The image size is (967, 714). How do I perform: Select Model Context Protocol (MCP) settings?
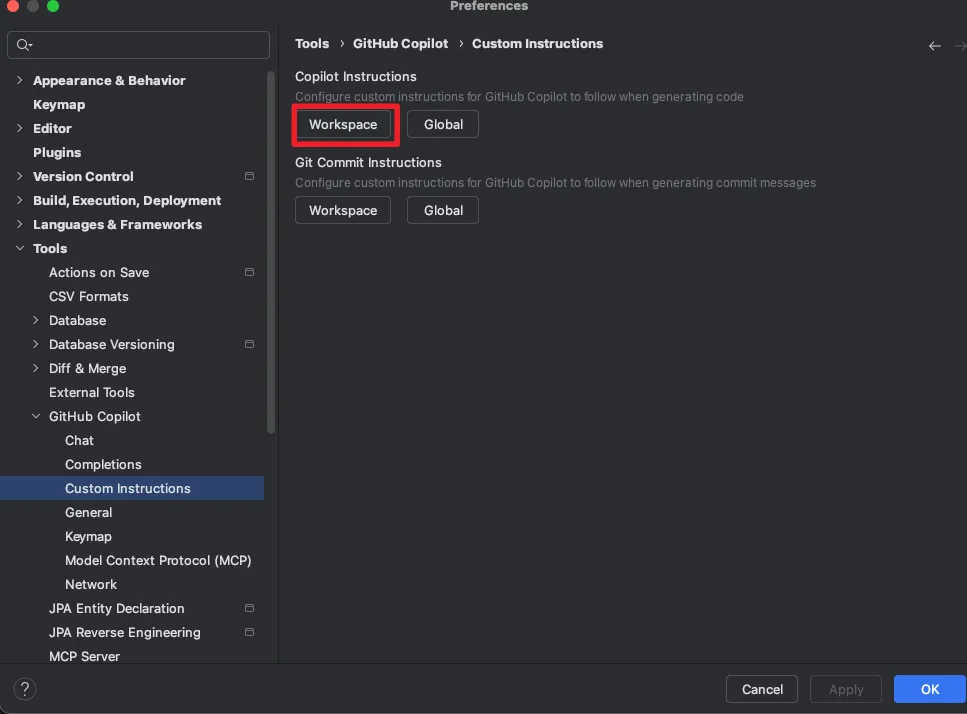[158, 561]
